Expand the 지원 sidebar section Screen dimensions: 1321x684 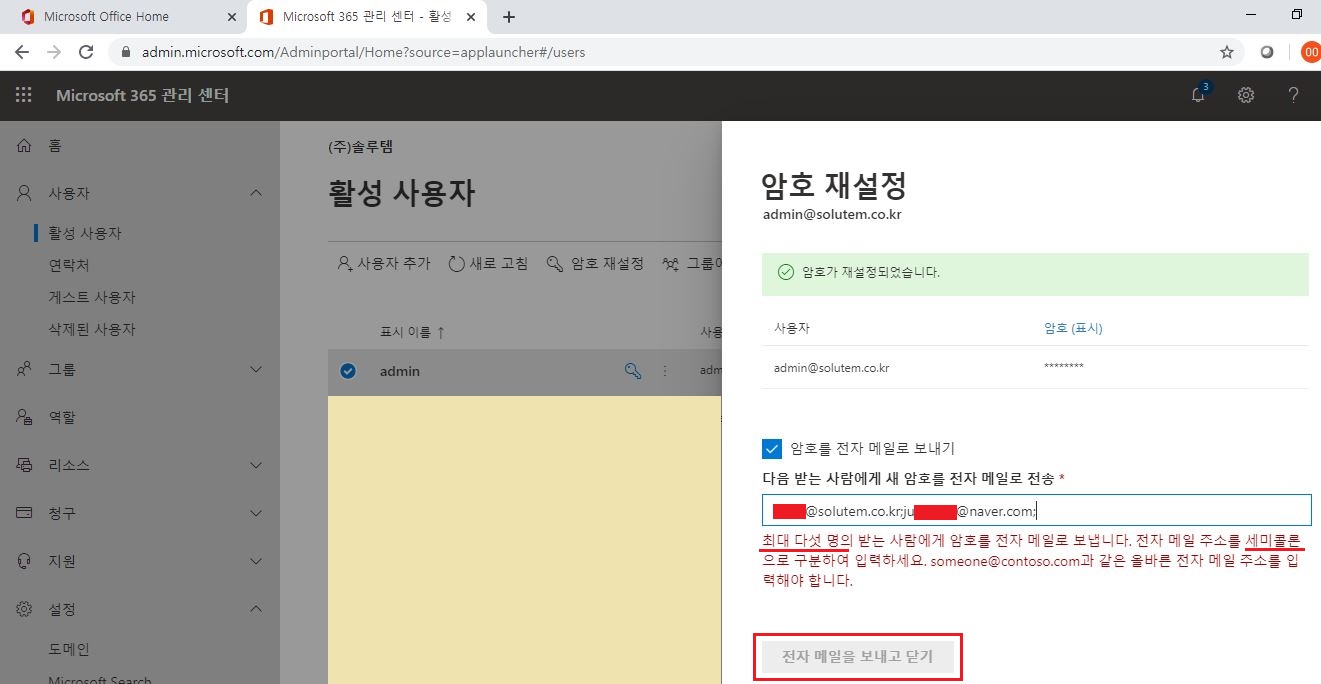tap(256, 561)
